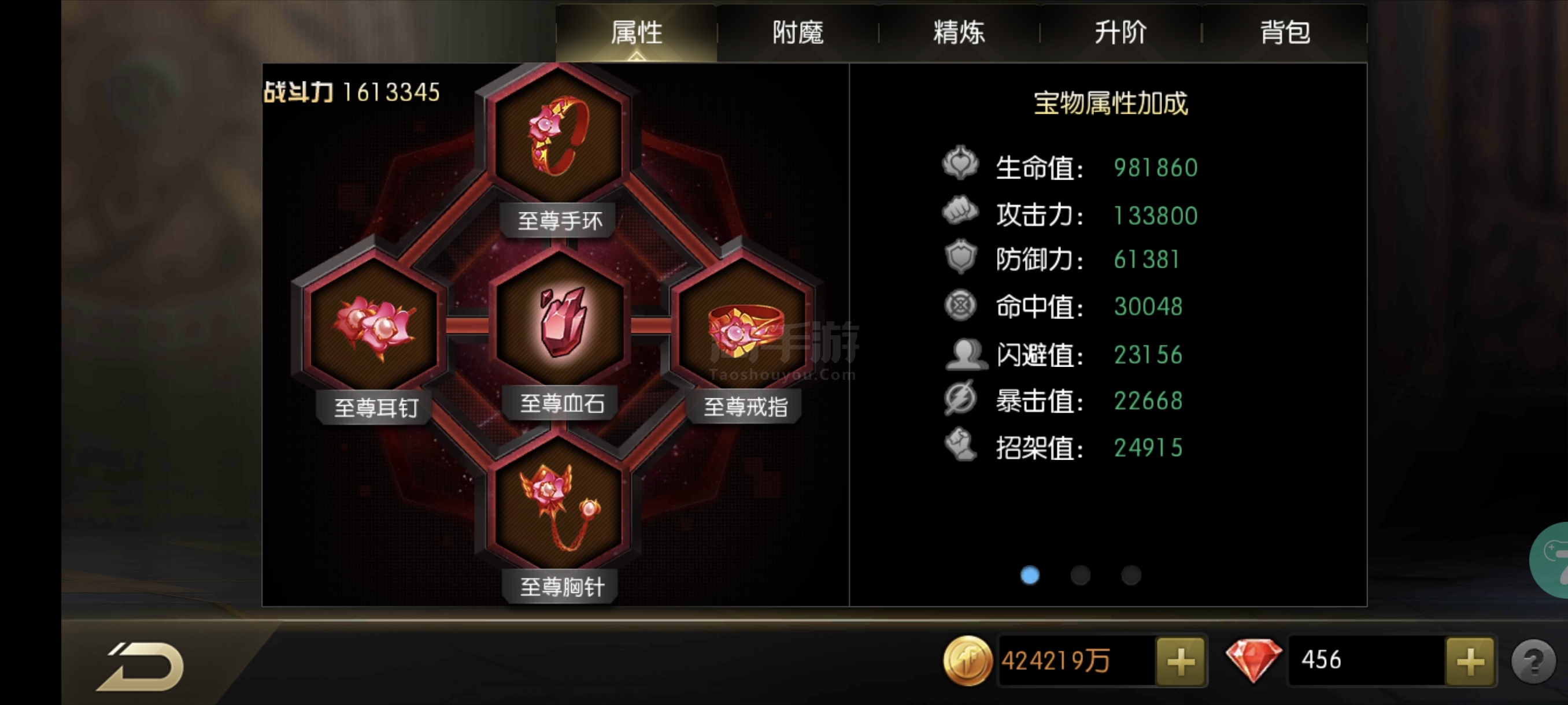Add more gold coins with plus button
Screen dimensions: 1568x705
(1180, 661)
